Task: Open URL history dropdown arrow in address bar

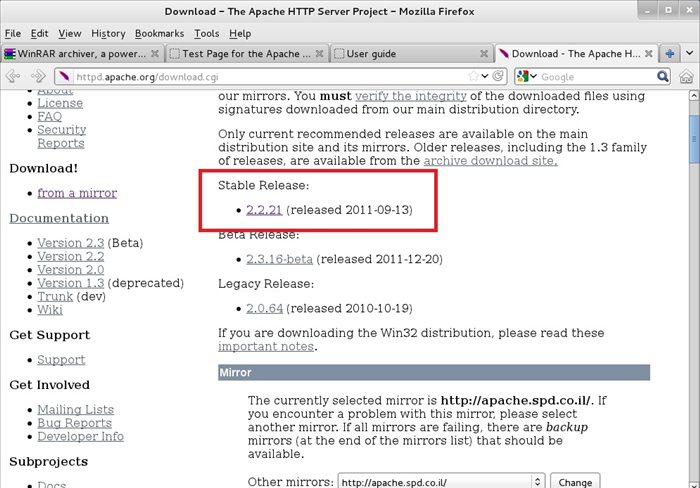Action: [x=485, y=76]
